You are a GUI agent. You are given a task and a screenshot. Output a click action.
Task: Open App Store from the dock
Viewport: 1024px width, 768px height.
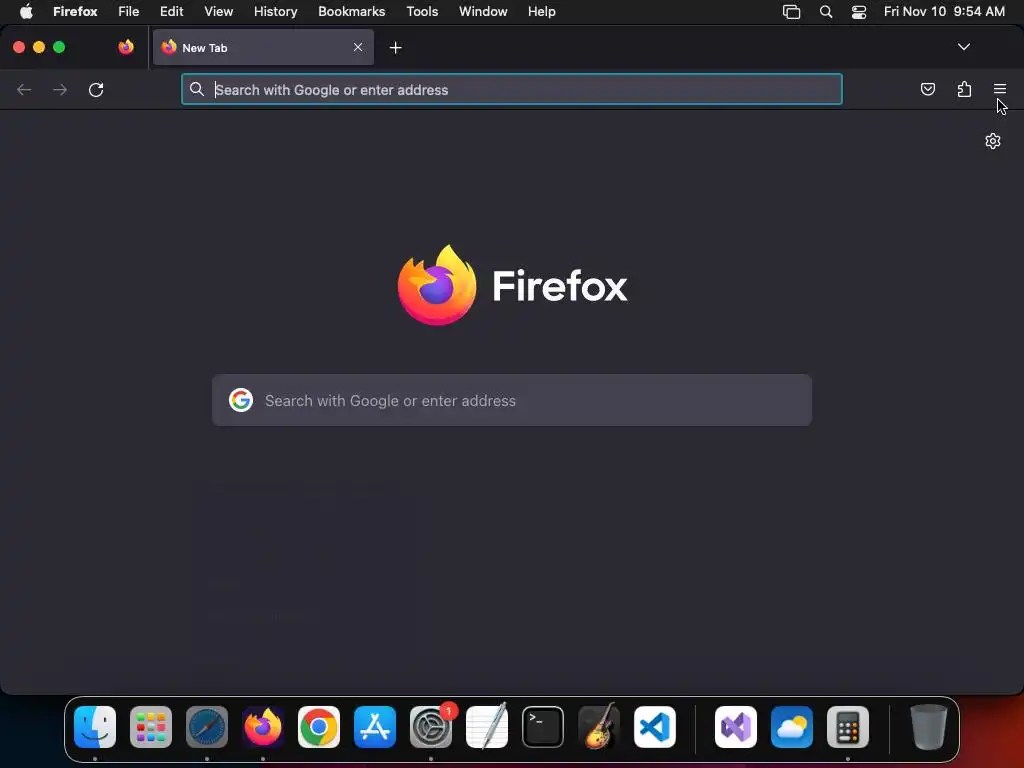375,727
